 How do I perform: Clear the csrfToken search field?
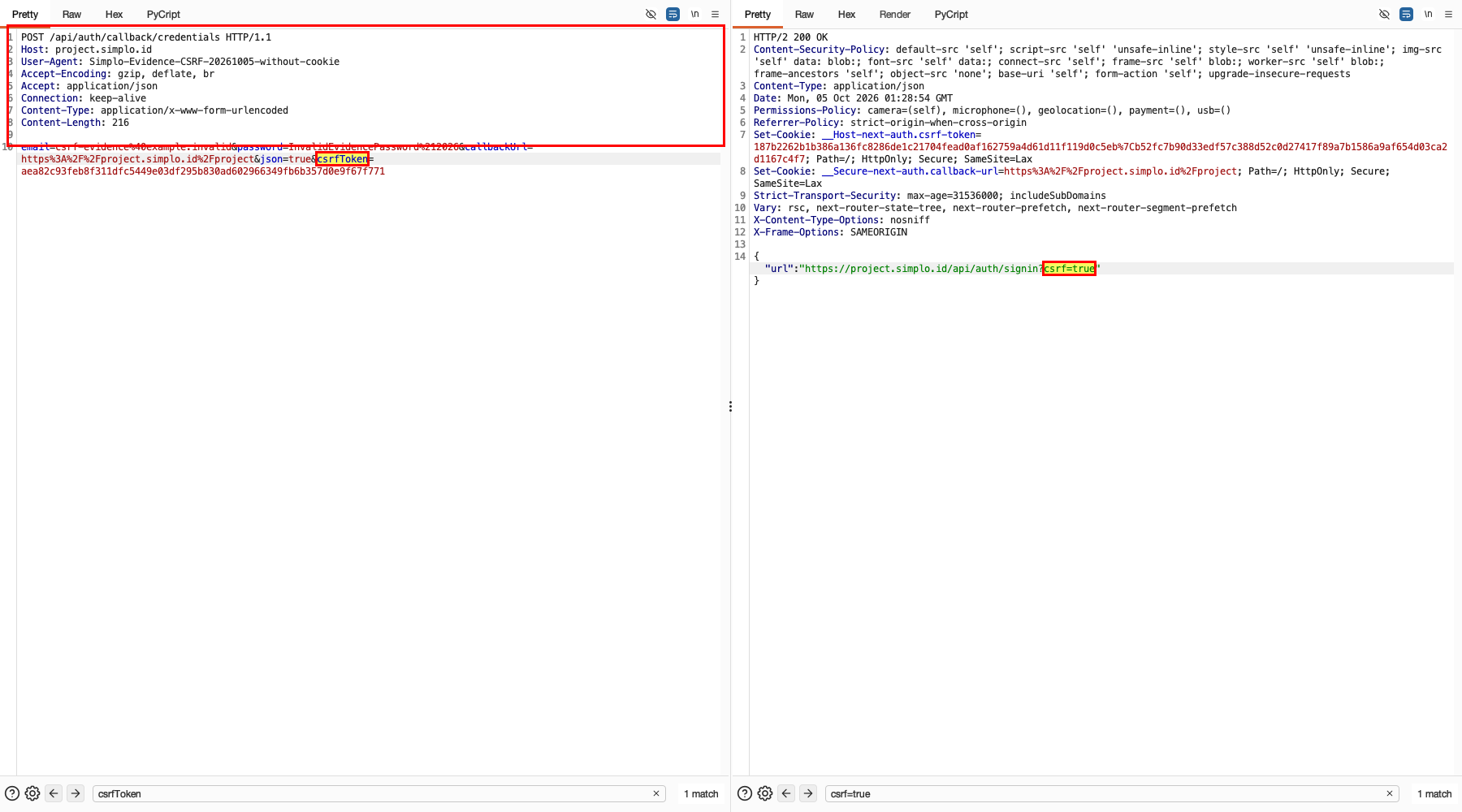pos(656,793)
